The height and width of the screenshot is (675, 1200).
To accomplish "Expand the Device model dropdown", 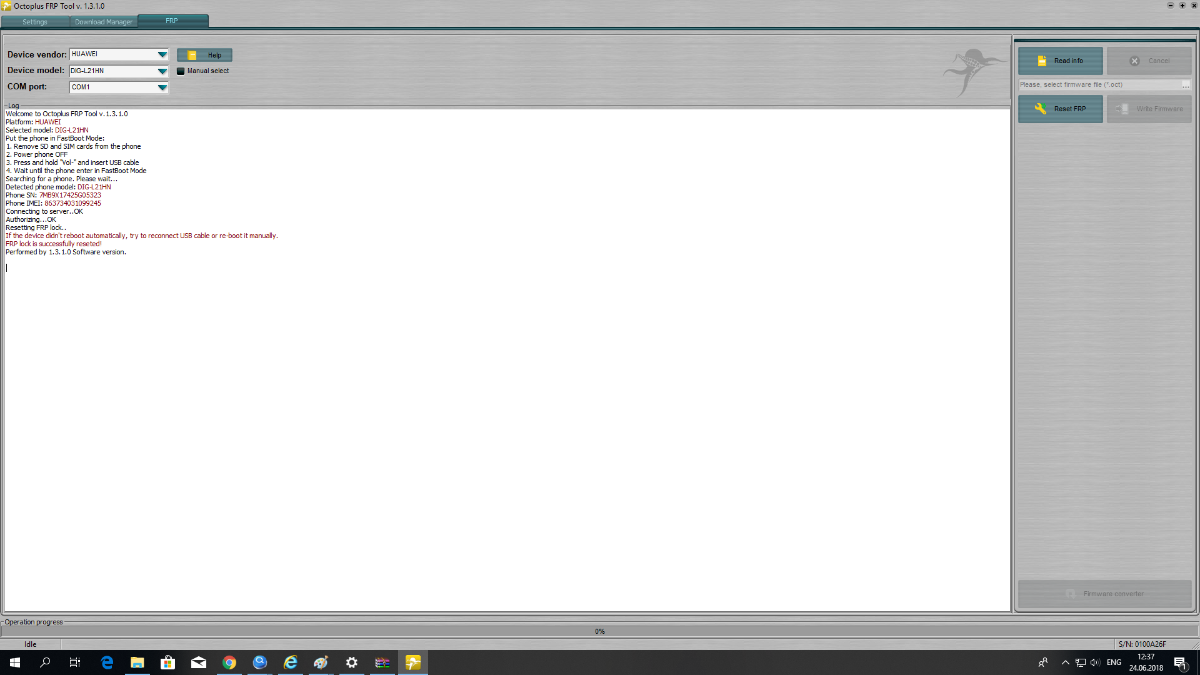I will (x=162, y=71).
